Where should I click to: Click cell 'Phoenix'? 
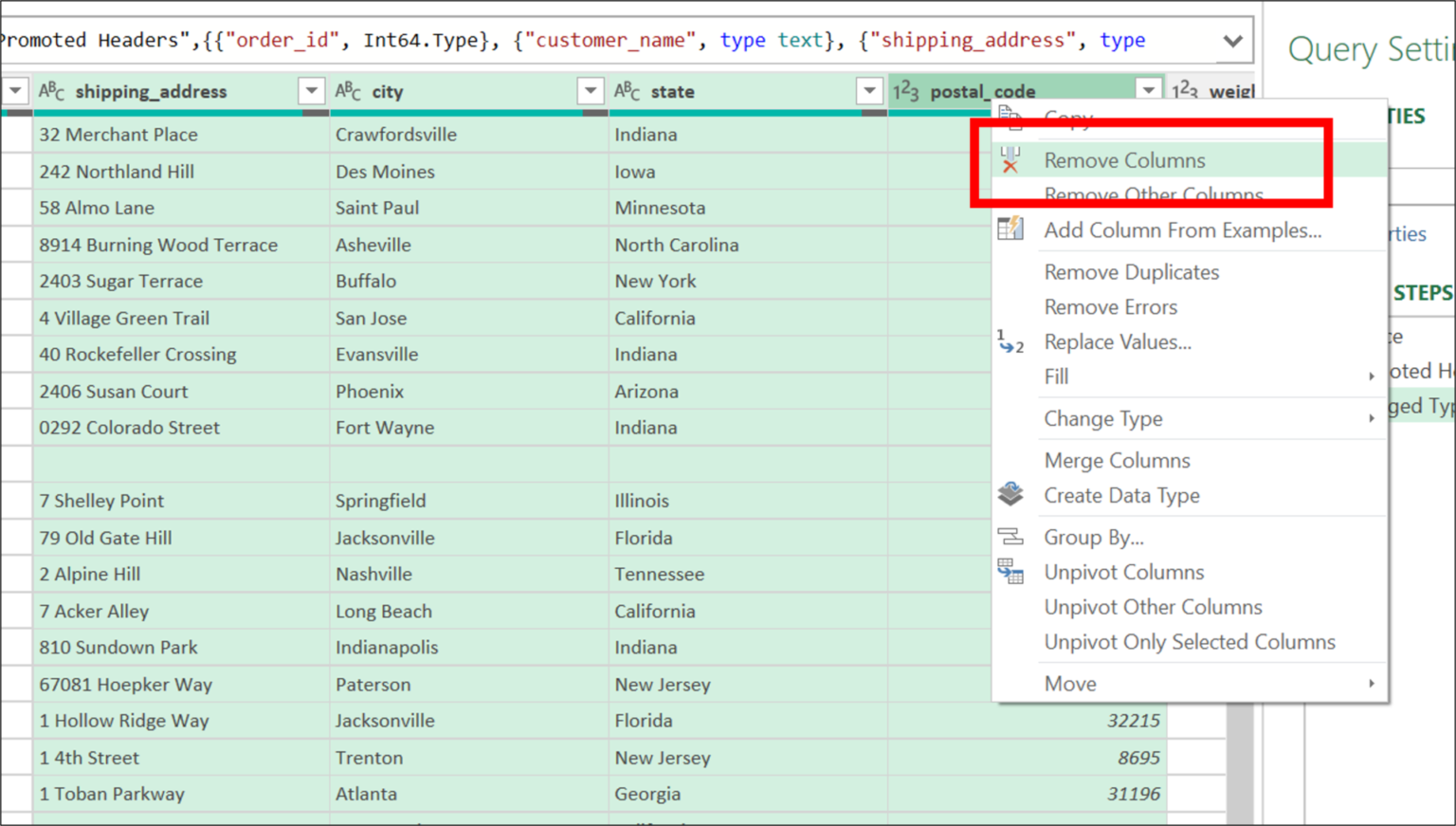[x=469, y=391]
